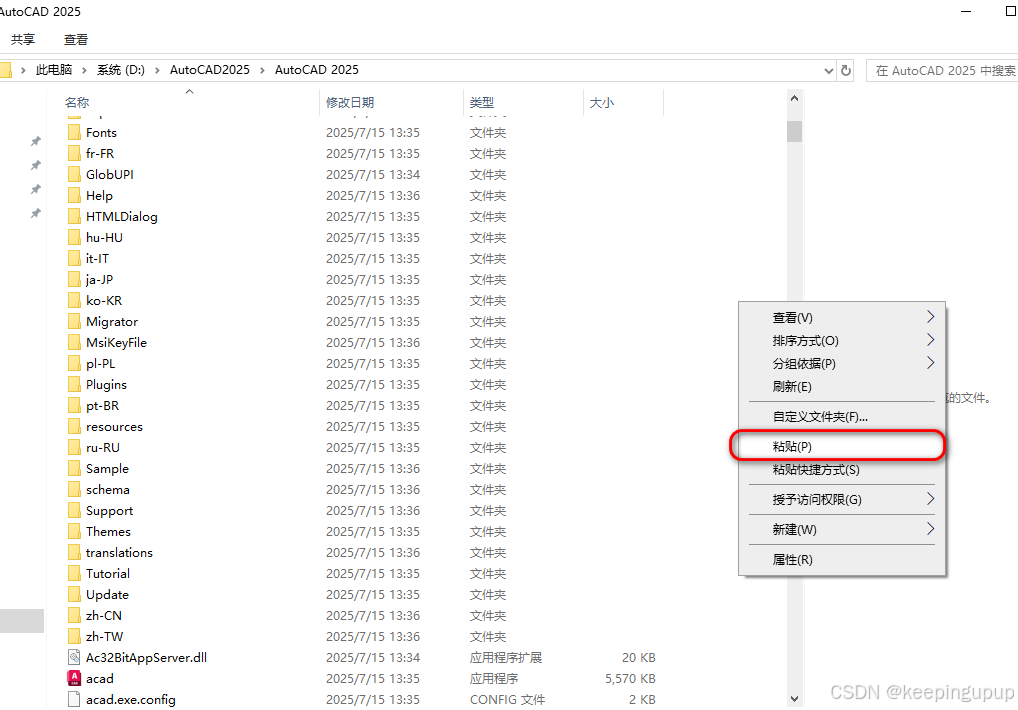Open address bar history dropdown arrow
The height and width of the screenshot is (710, 1018).
coord(828,70)
